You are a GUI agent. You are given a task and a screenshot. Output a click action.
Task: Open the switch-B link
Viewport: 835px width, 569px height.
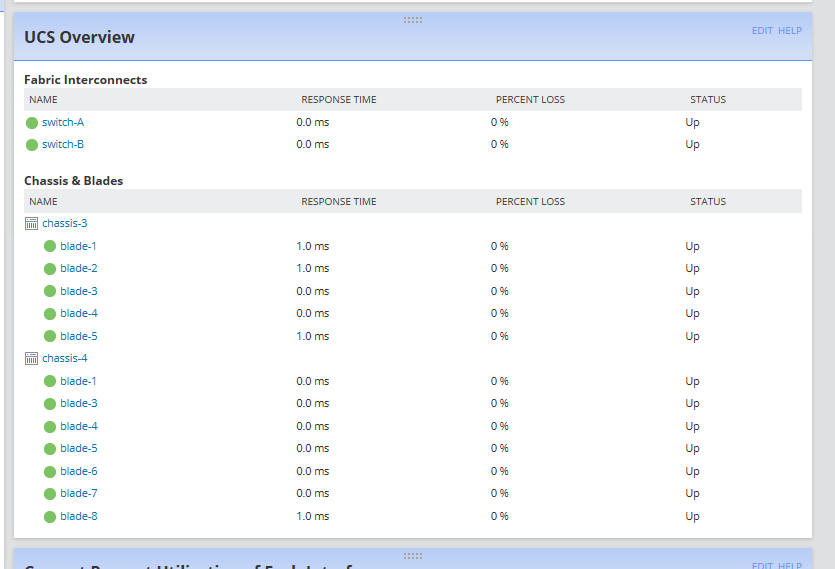[63, 144]
